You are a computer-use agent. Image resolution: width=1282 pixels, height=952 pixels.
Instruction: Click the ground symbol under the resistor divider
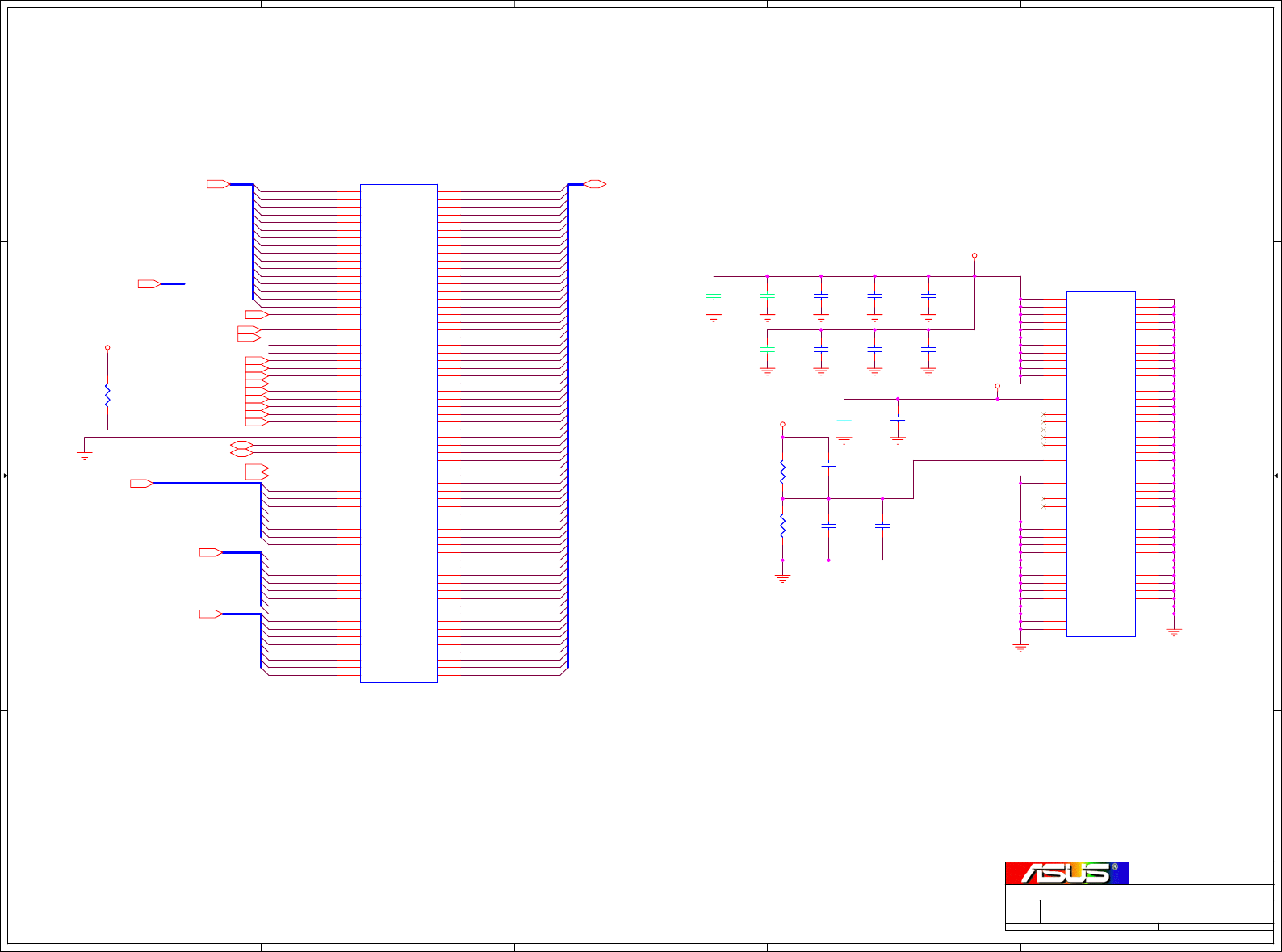tap(782, 578)
